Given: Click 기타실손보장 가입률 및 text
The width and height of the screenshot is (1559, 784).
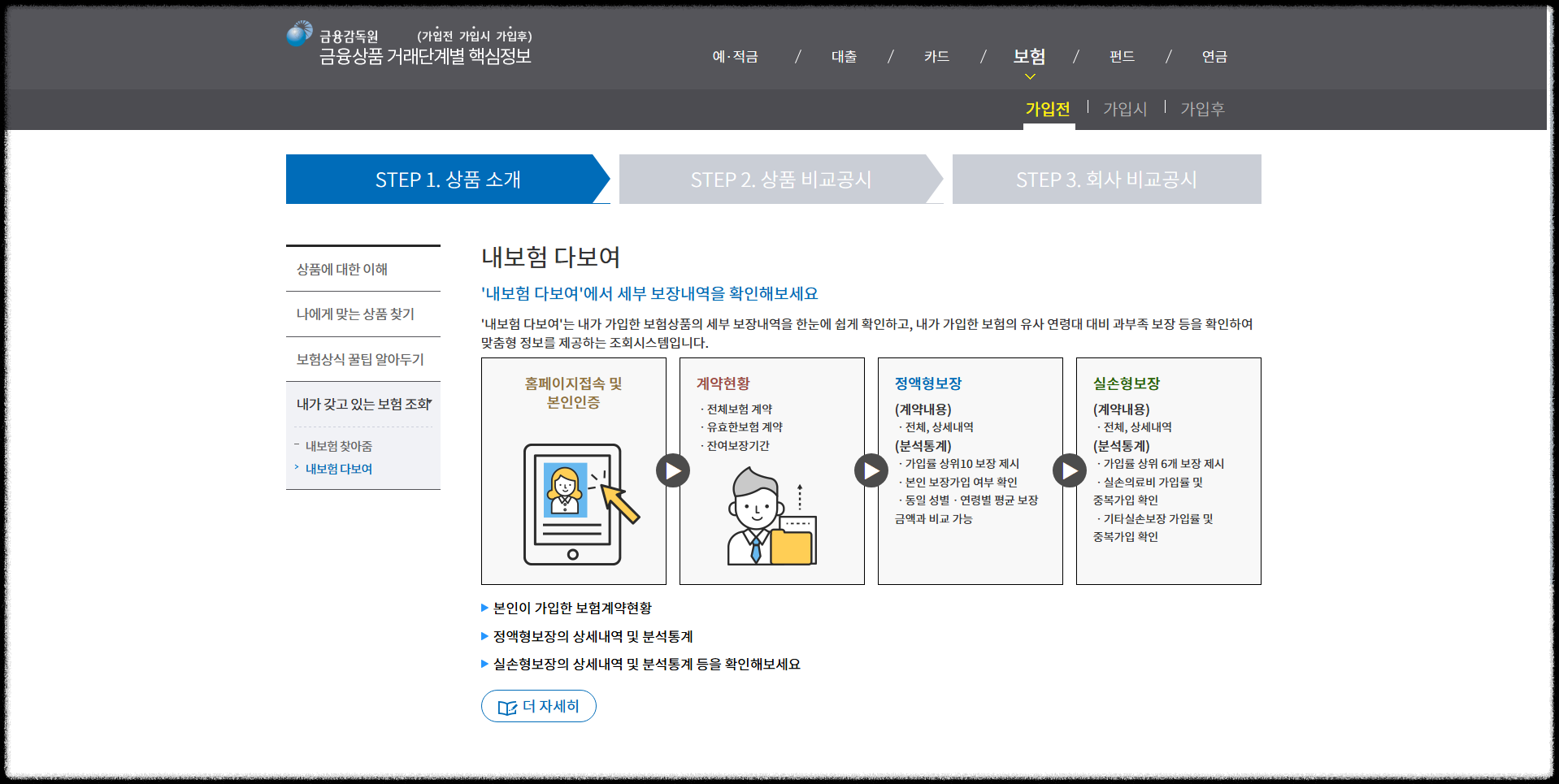Looking at the screenshot, I should point(1157,518).
